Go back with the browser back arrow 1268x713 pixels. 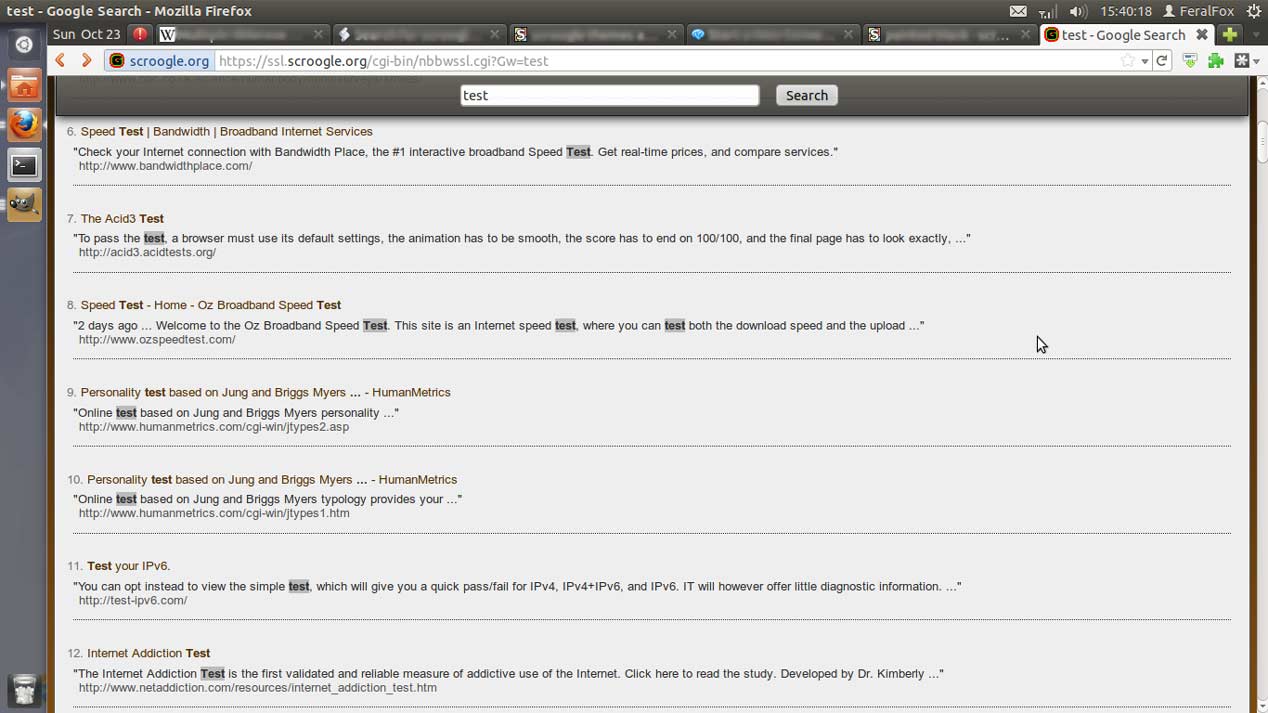61,61
